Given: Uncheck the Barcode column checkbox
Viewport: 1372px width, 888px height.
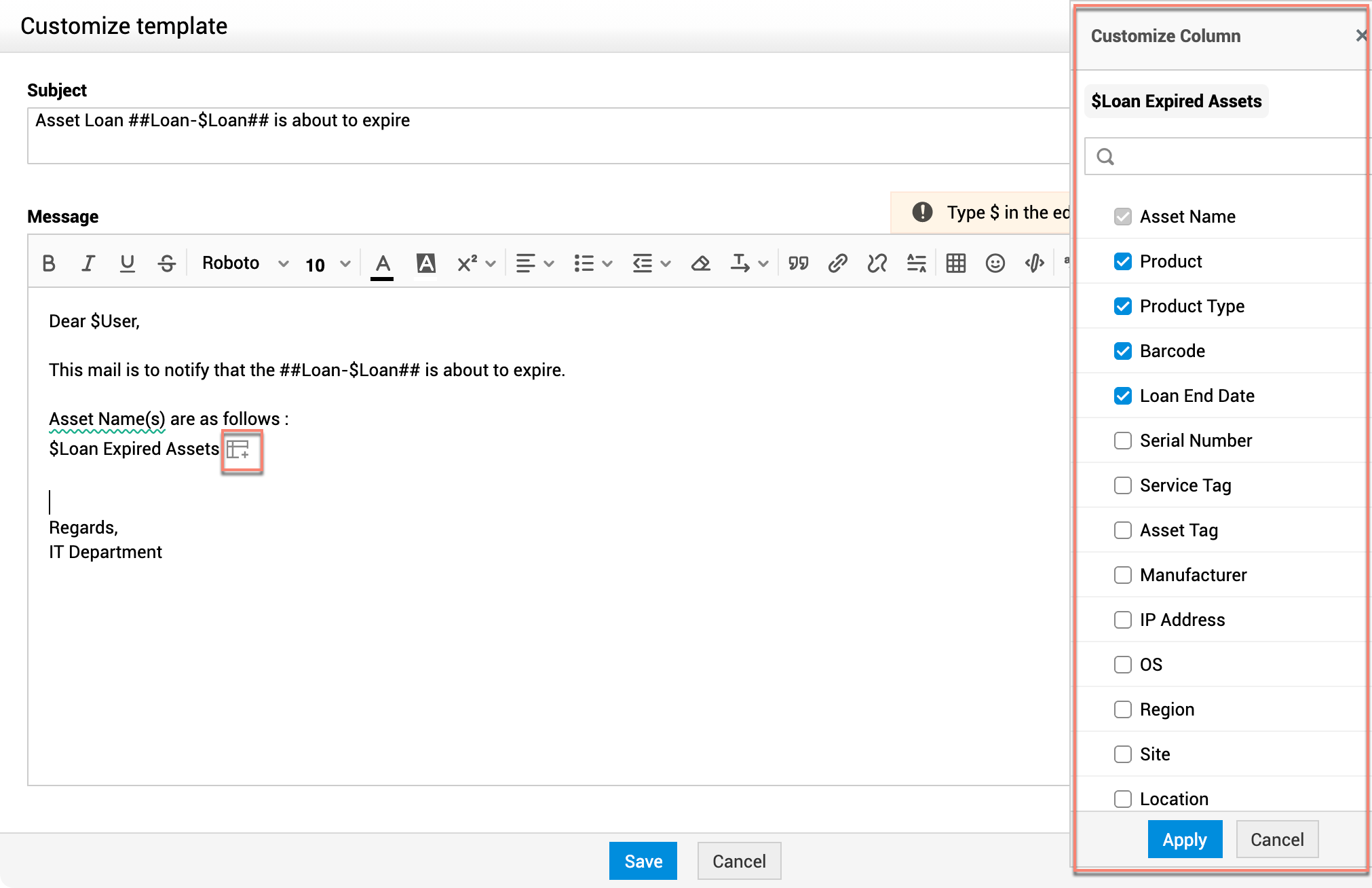Looking at the screenshot, I should 1123,351.
